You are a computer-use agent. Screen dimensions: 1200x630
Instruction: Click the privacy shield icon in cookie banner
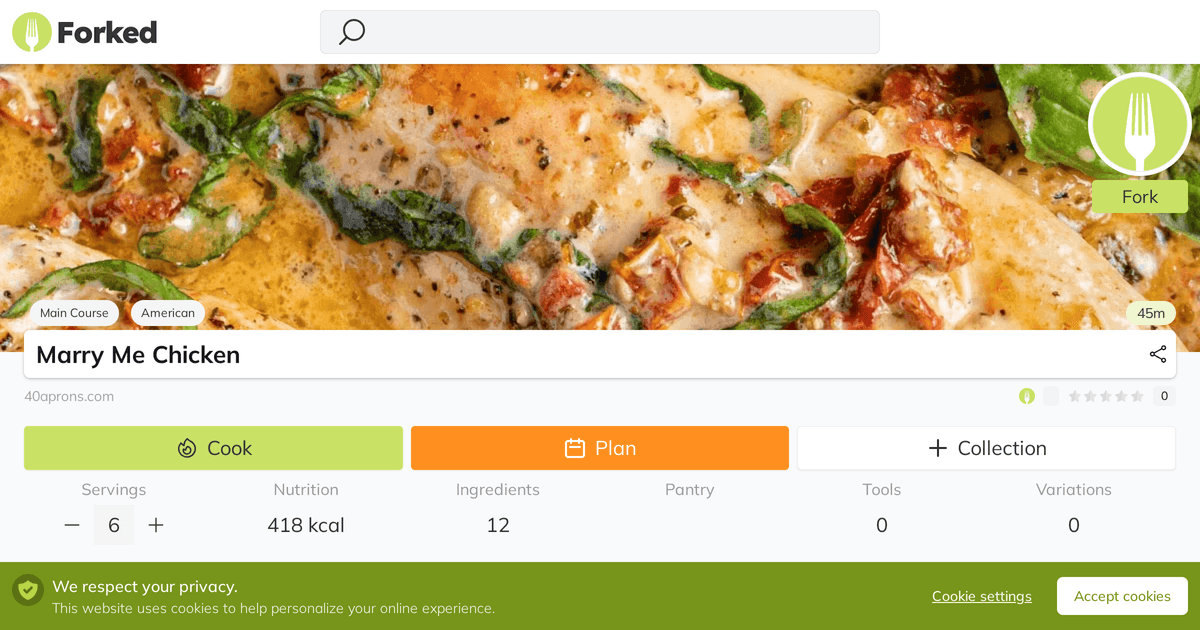[28, 590]
